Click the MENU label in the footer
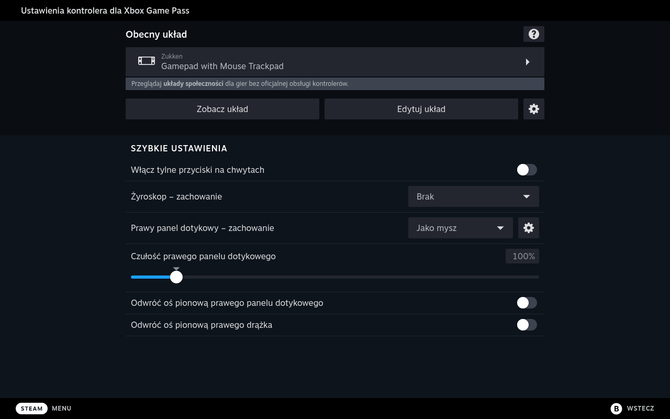Viewport: 670px width, 419px height. click(x=62, y=408)
